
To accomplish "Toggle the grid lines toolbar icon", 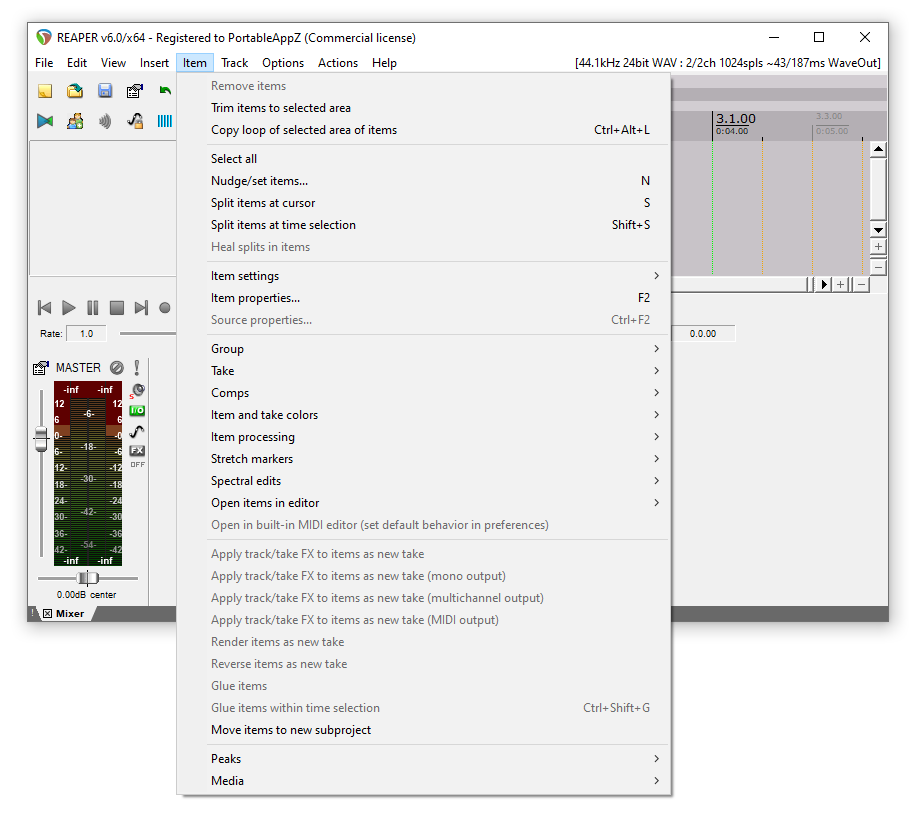I will (x=165, y=121).
